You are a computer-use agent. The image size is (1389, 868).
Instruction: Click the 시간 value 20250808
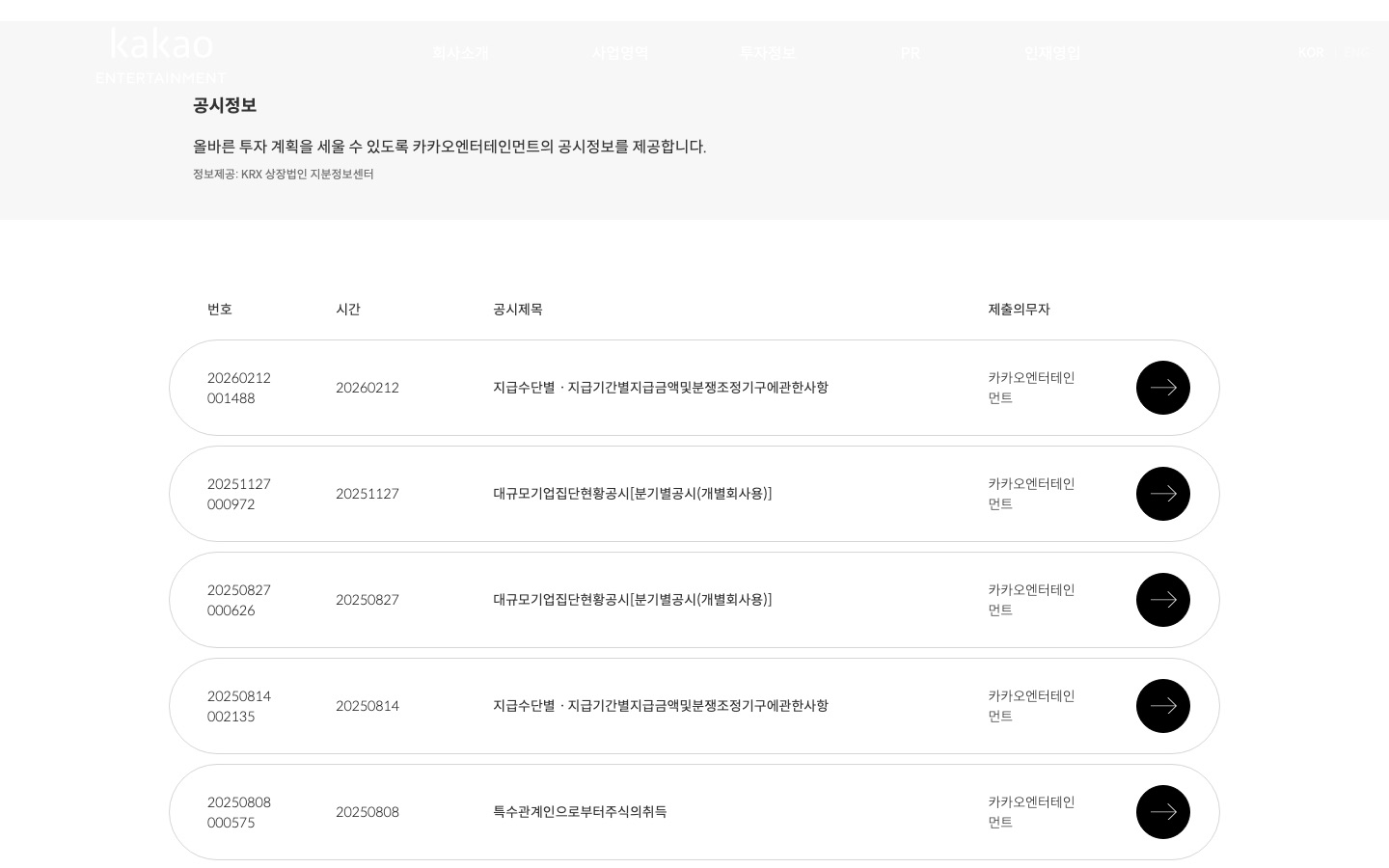(368, 812)
